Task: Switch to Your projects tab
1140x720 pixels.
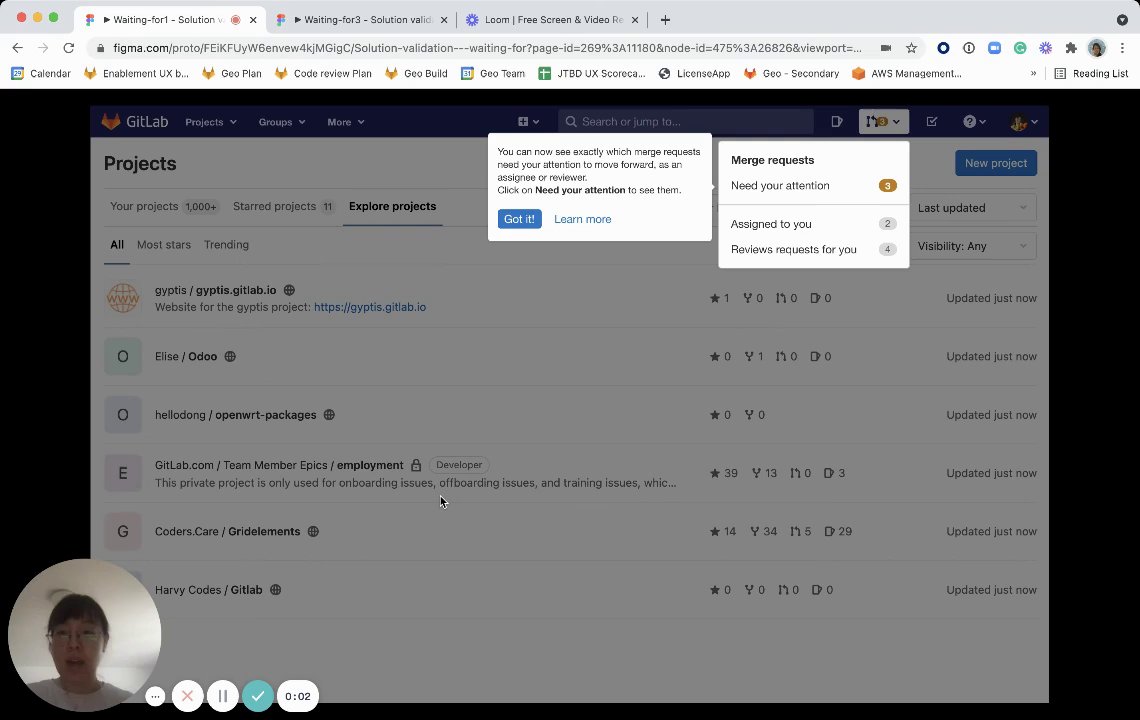Action: tap(164, 207)
